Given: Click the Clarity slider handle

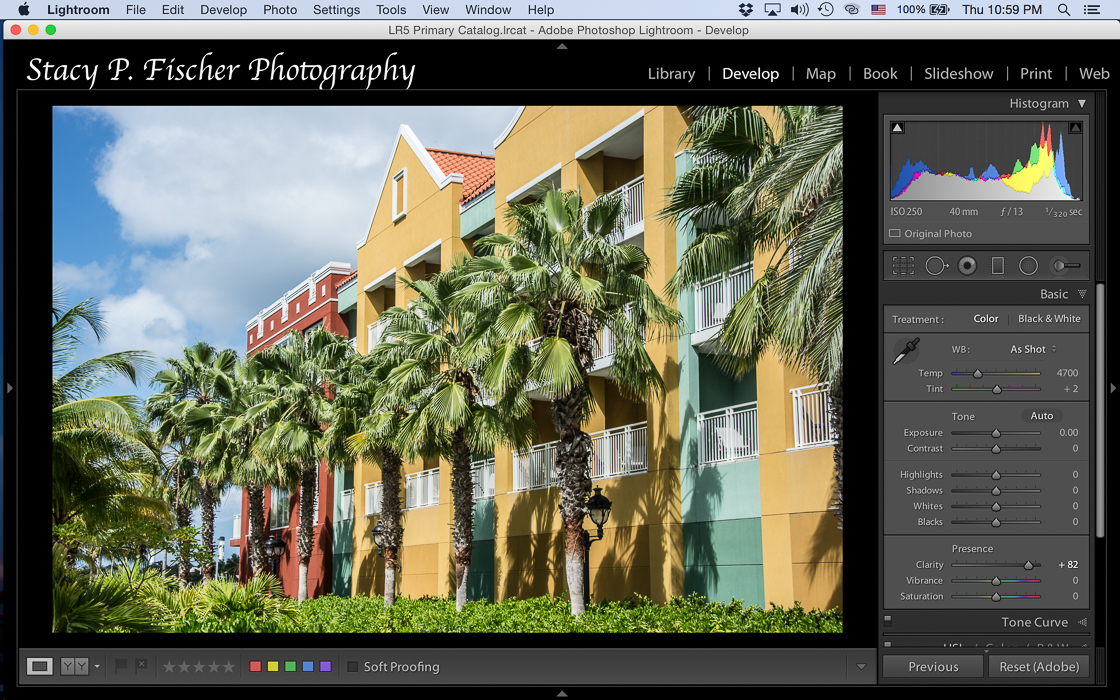Looking at the screenshot, I should pos(1029,565).
